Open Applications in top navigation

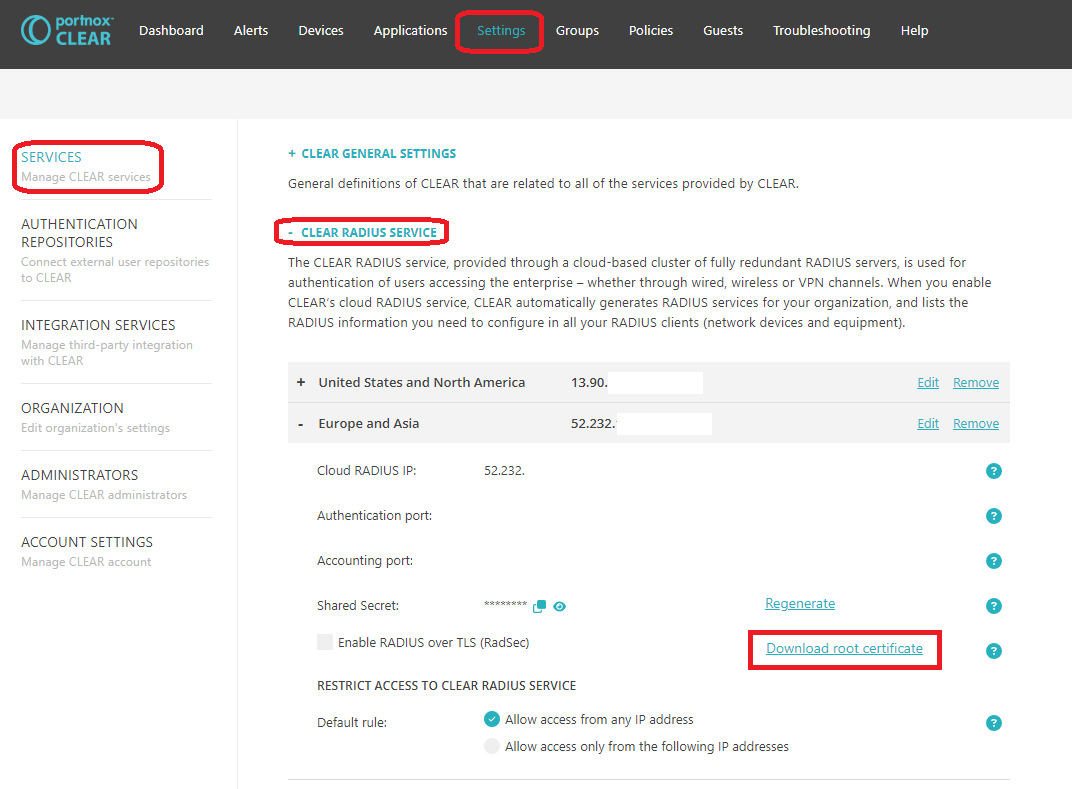[x=410, y=31]
